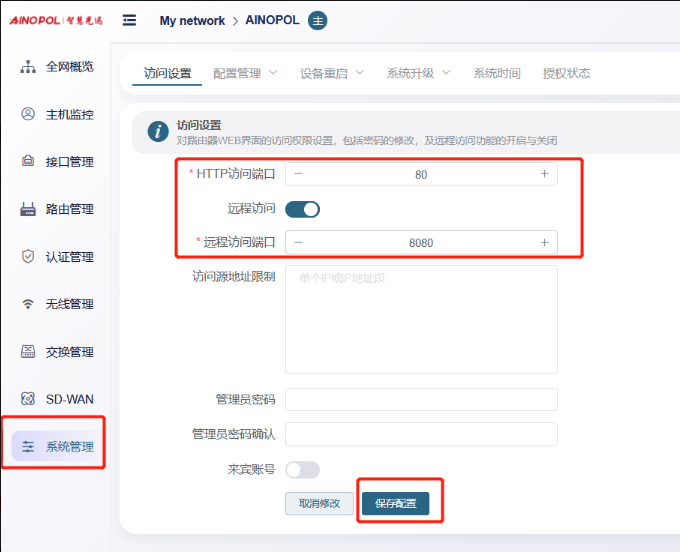The height and width of the screenshot is (552, 680).
Task: Click the 认证管理 shield icon
Action: pos(28,256)
